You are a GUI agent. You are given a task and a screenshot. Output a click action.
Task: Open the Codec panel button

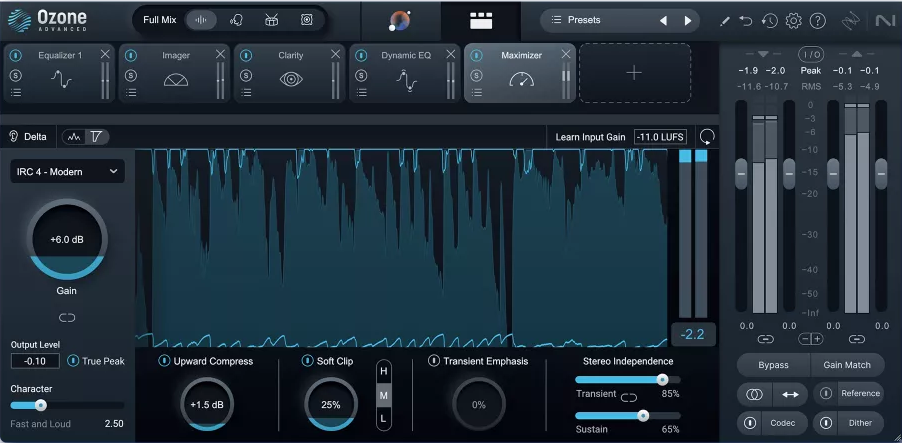tap(783, 423)
